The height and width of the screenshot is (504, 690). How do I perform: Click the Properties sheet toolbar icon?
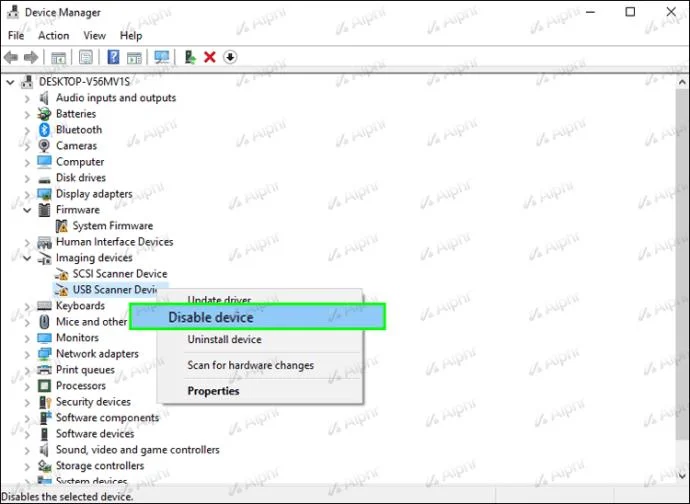coord(86,57)
